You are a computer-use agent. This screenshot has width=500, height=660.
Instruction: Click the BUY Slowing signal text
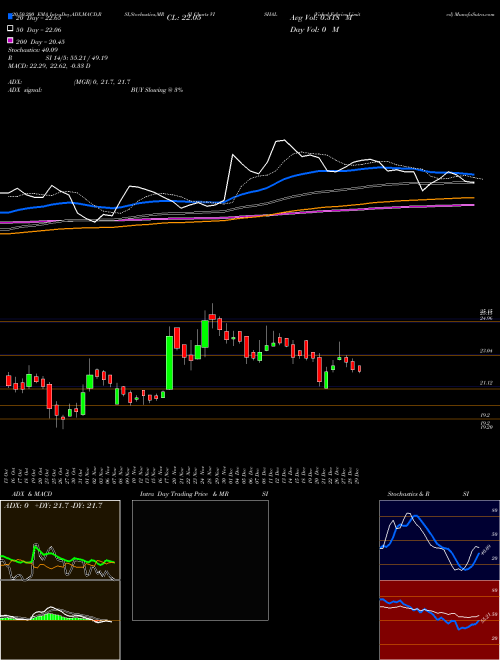tap(157, 90)
